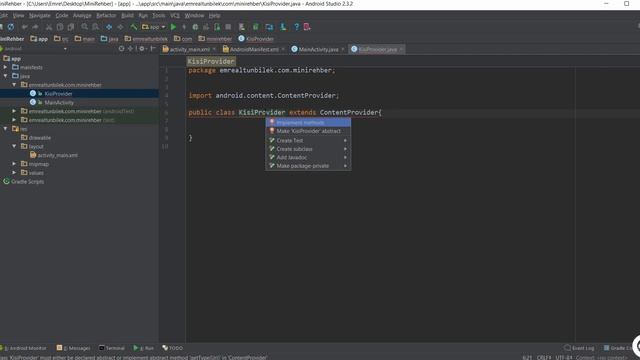Screen dimensions: 640x360
Task: Open the VCS menu
Action: pos(175,16)
